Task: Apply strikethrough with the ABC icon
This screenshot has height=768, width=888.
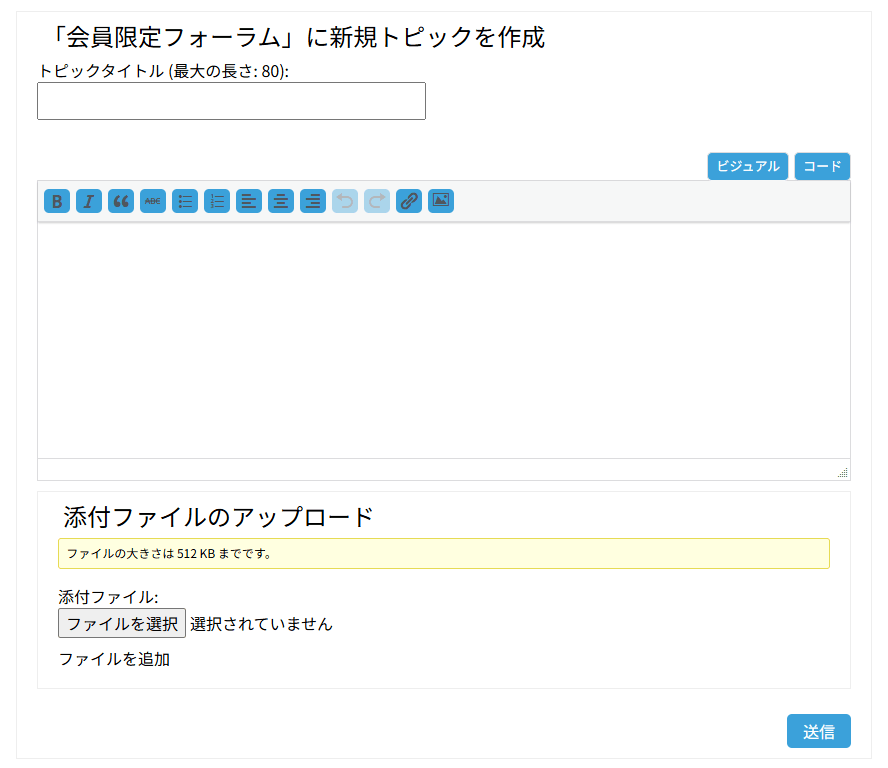Action: coord(153,201)
